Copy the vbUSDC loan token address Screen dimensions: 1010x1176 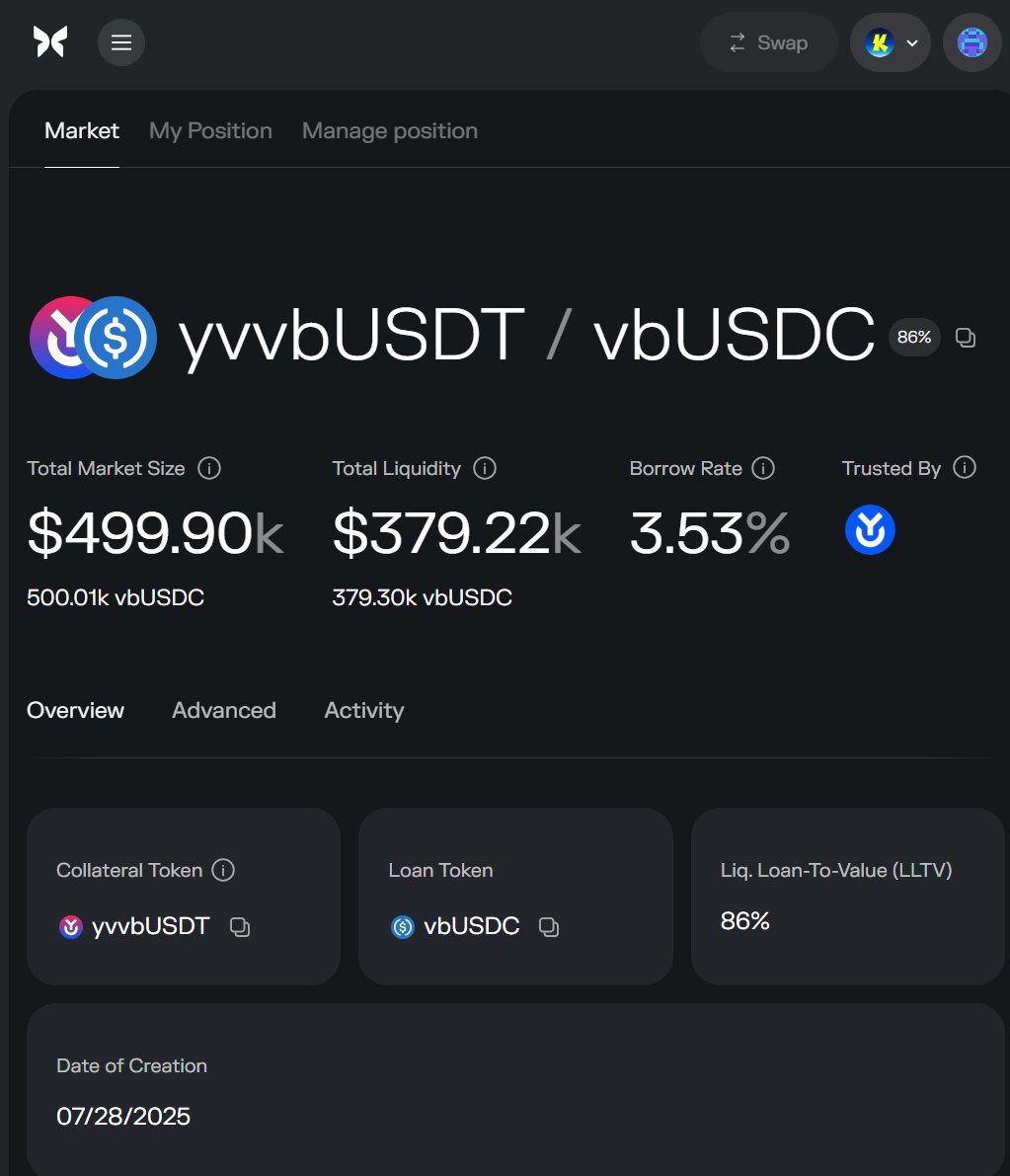549,927
